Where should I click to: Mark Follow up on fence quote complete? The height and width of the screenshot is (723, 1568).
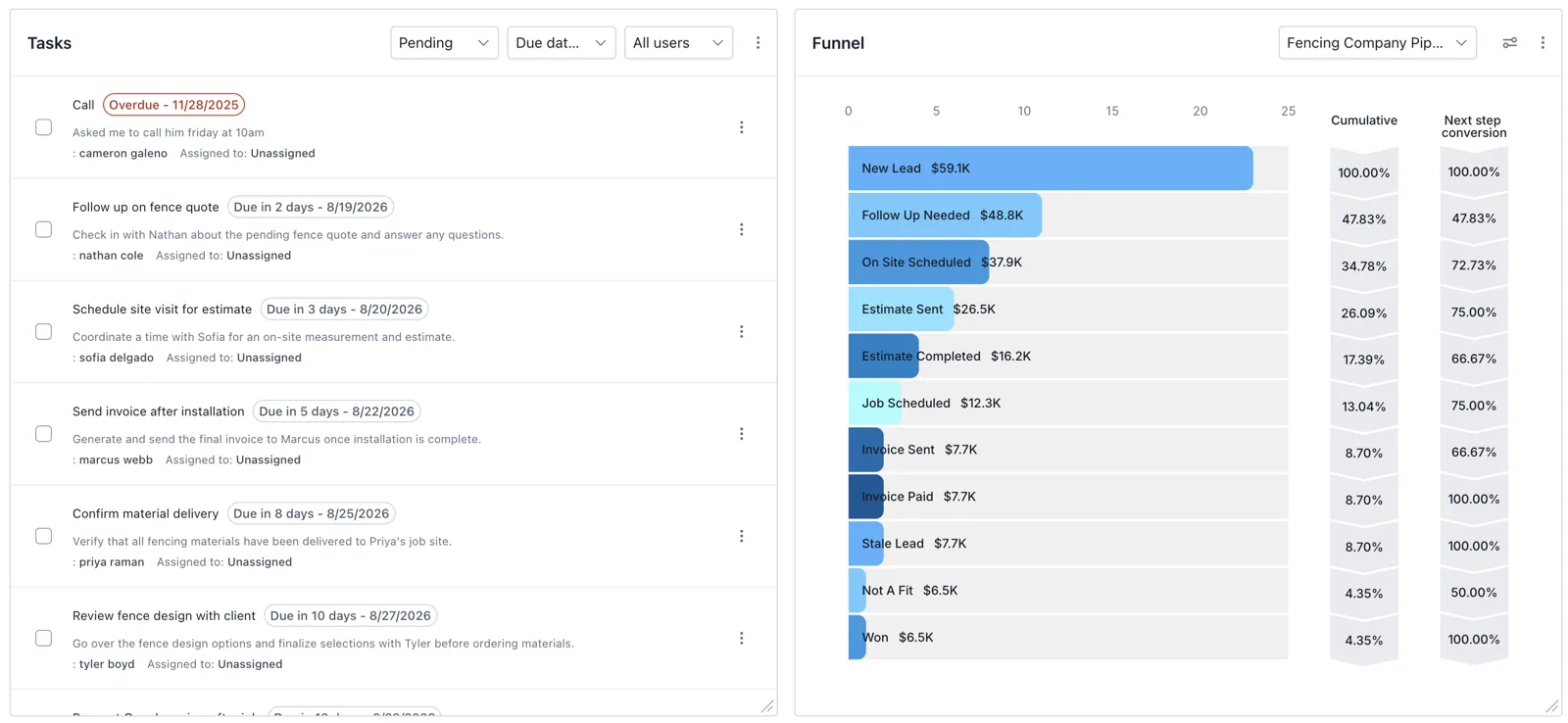pyautogui.click(x=44, y=229)
